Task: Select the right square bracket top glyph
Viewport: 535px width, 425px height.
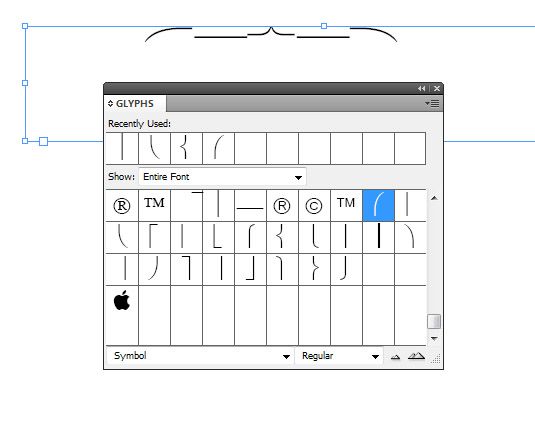Action: [x=186, y=269]
